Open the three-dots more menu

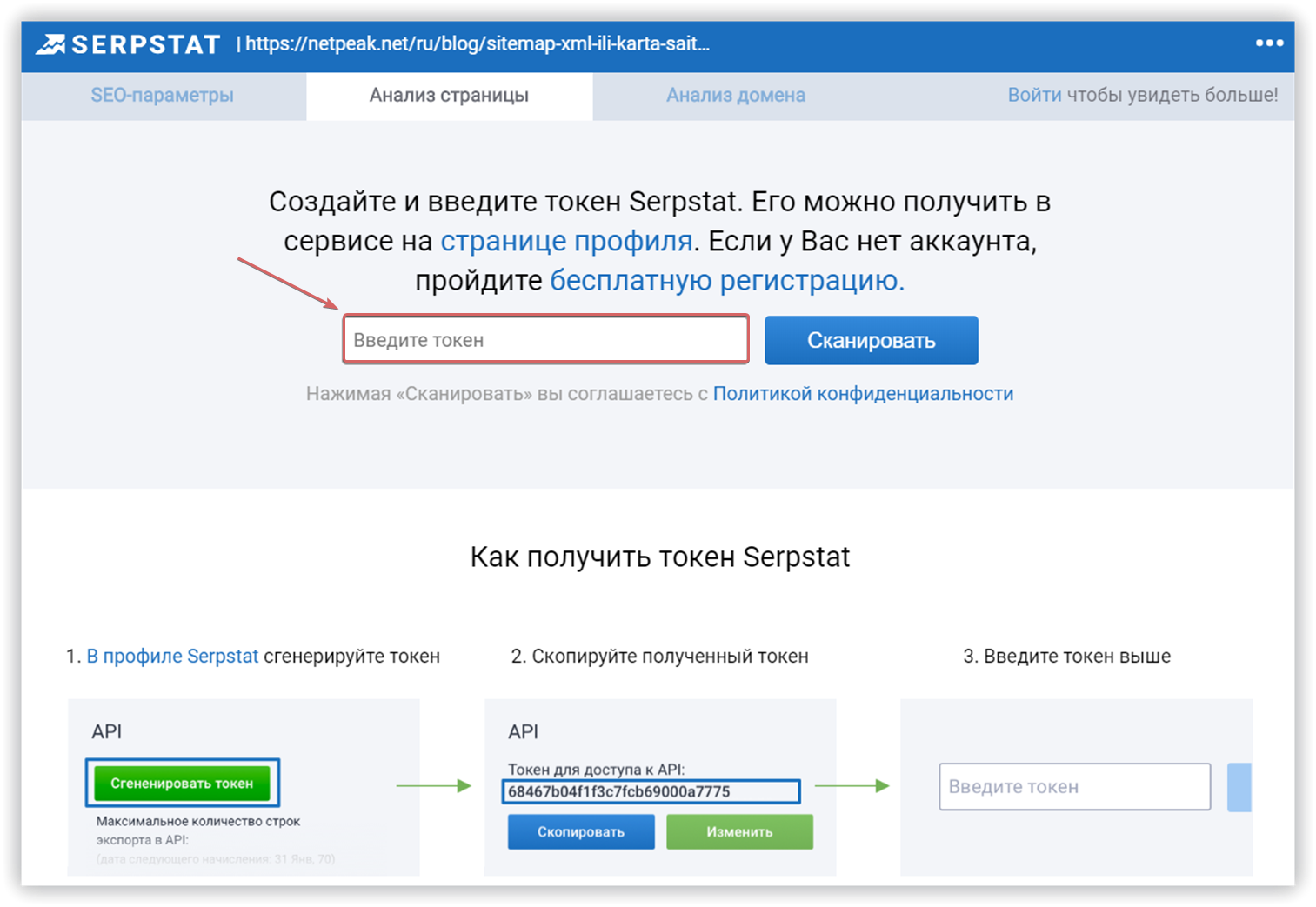[1269, 43]
